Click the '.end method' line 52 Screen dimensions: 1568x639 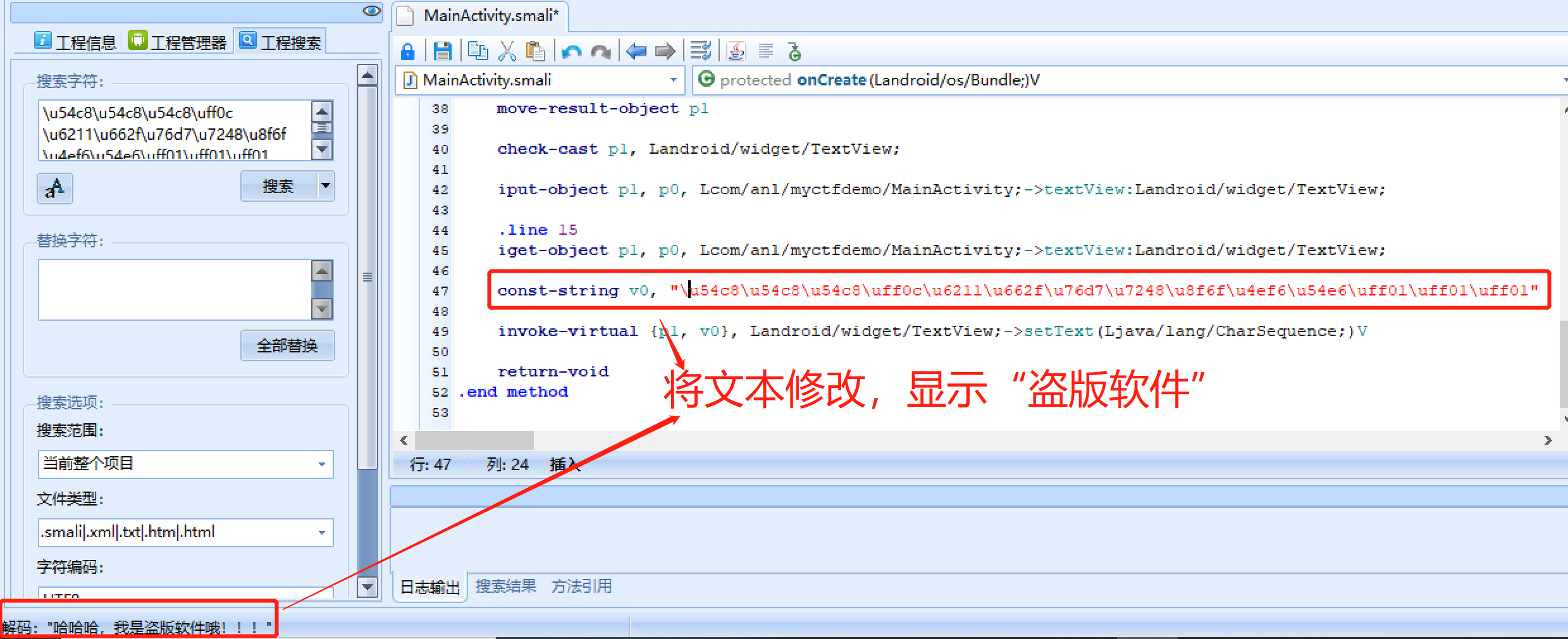tap(513, 392)
